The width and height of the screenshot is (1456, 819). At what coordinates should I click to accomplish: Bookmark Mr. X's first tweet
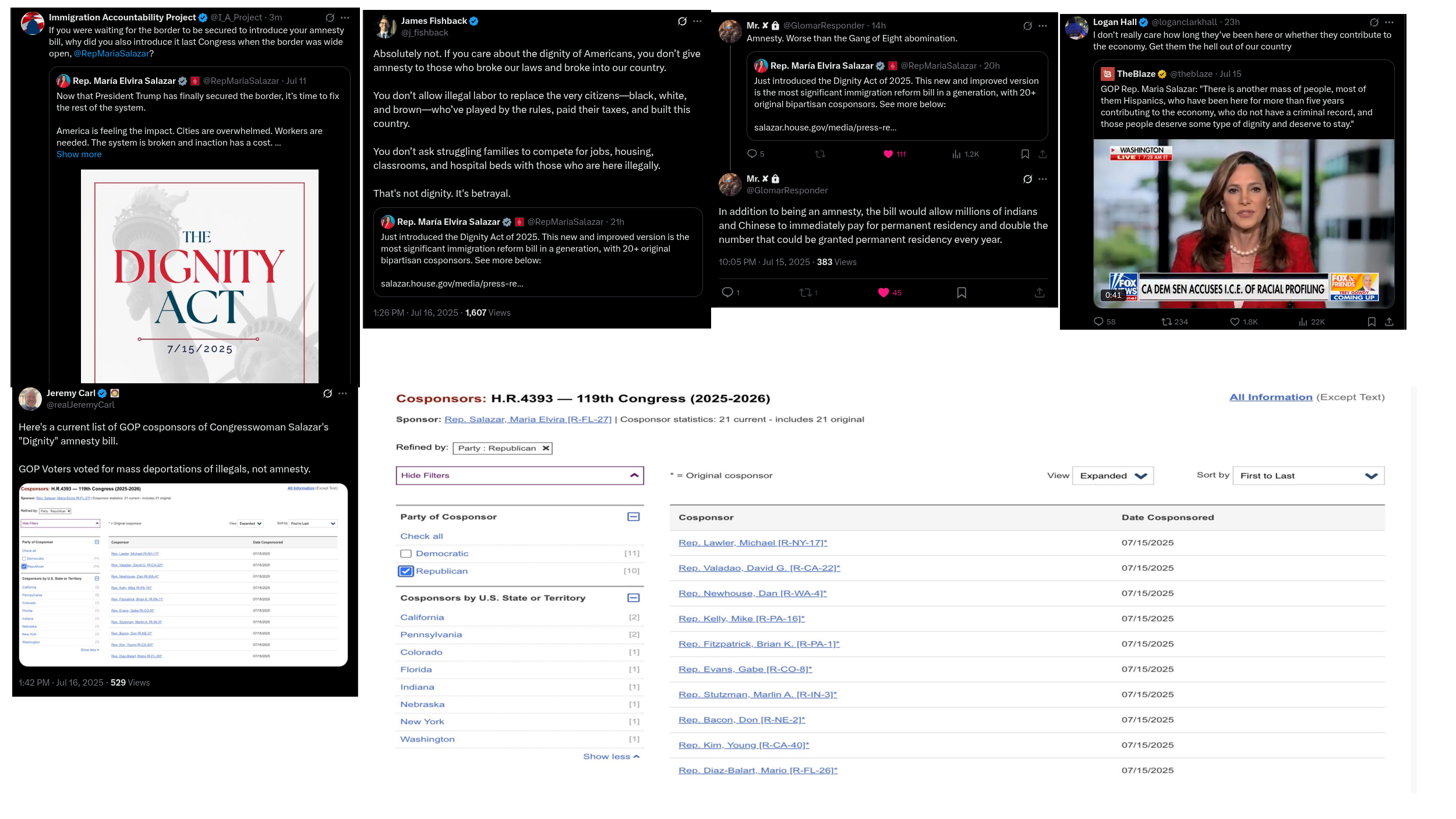click(x=1025, y=154)
